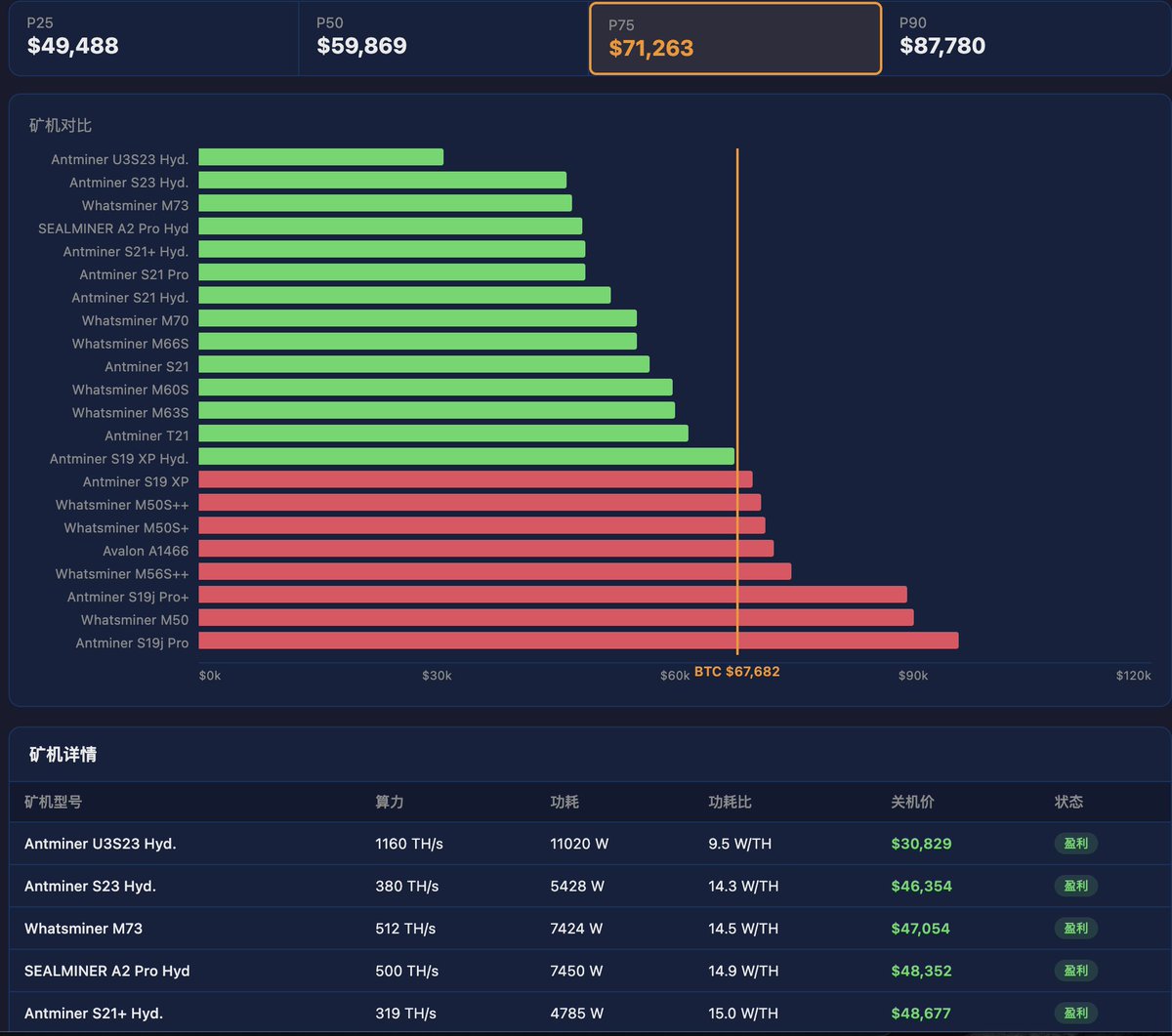Click the Antminer S19 XP Hyd. green bar
The width and height of the screenshot is (1172, 1036).
tap(467, 456)
